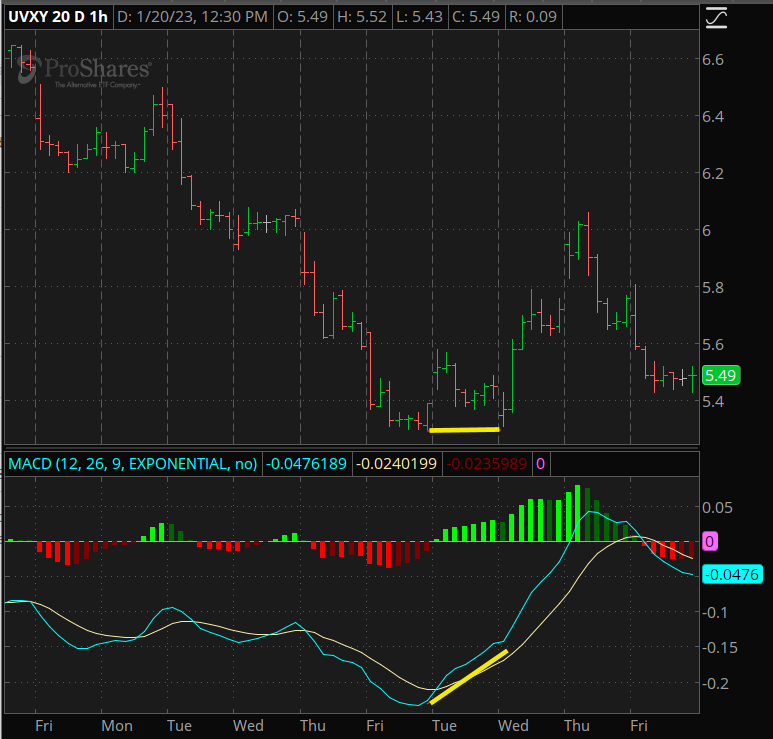Image resolution: width=773 pixels, height=739 pixels.
Task: Click the open price value O: 5.49
Action: [302, 17]
